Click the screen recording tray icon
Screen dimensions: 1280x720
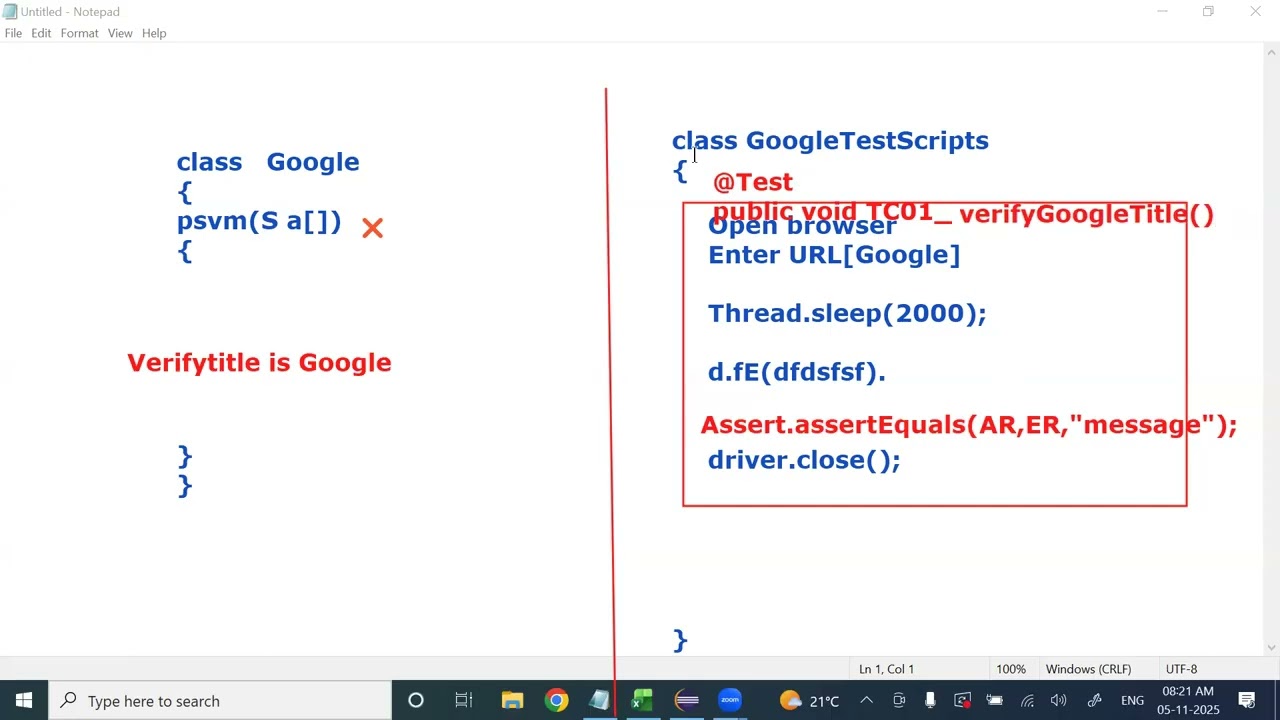point(962,701)
